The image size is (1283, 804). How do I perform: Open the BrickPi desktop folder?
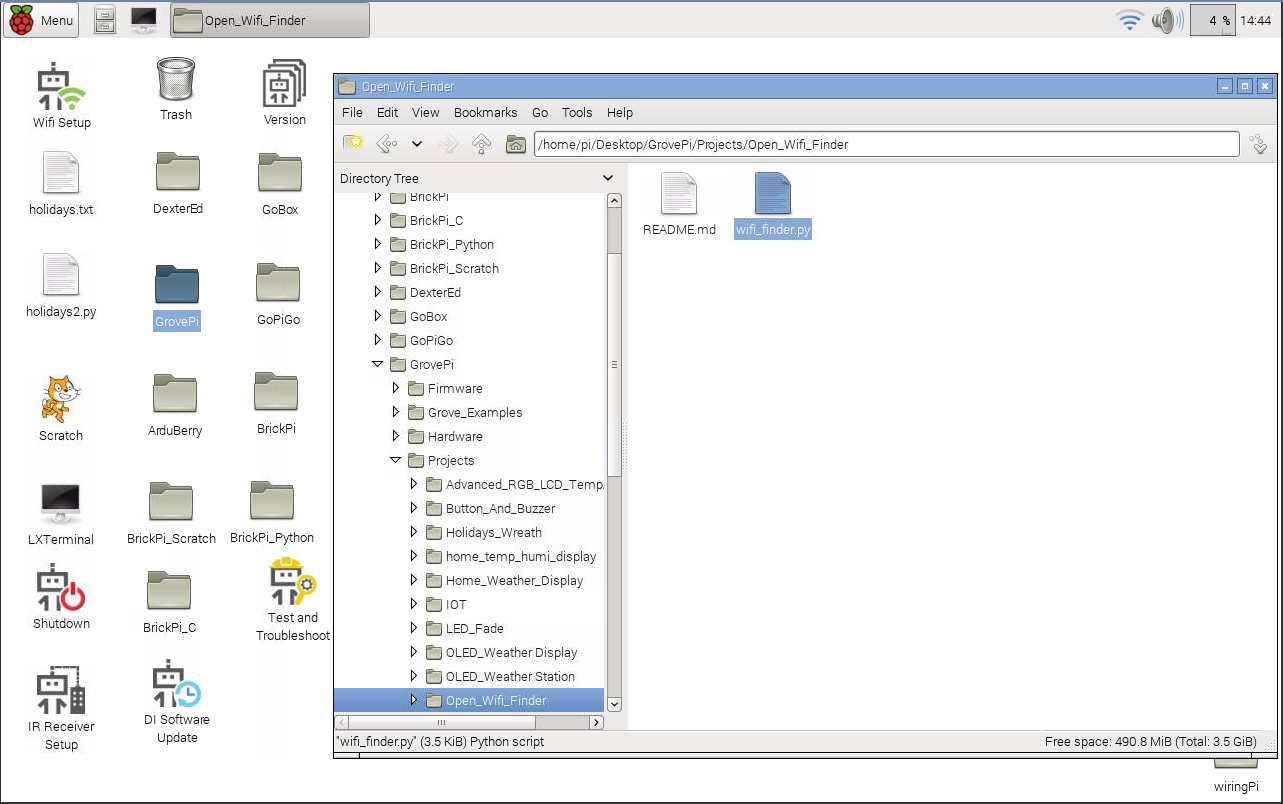[x=276, y=403]
